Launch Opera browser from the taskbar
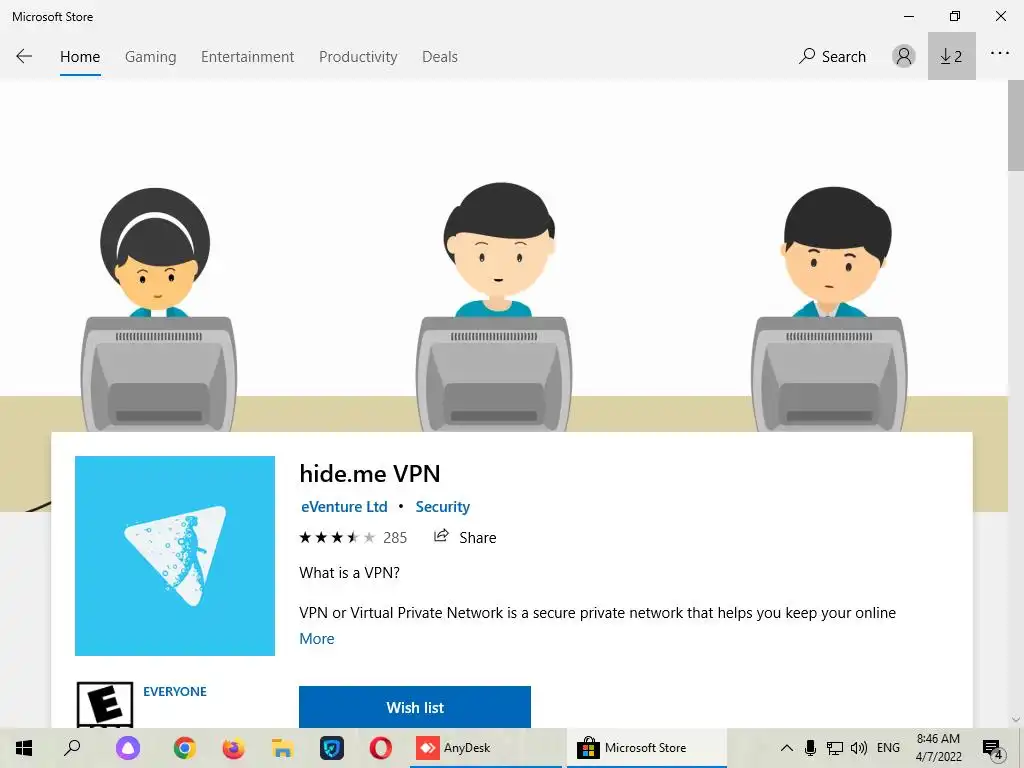1024x768 pixels. pyautogui.click(x=381, y=748)
